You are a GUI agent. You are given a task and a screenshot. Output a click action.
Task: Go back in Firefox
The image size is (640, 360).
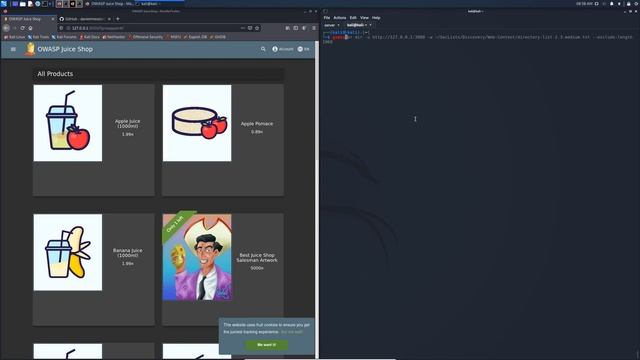tap(6, 28)
